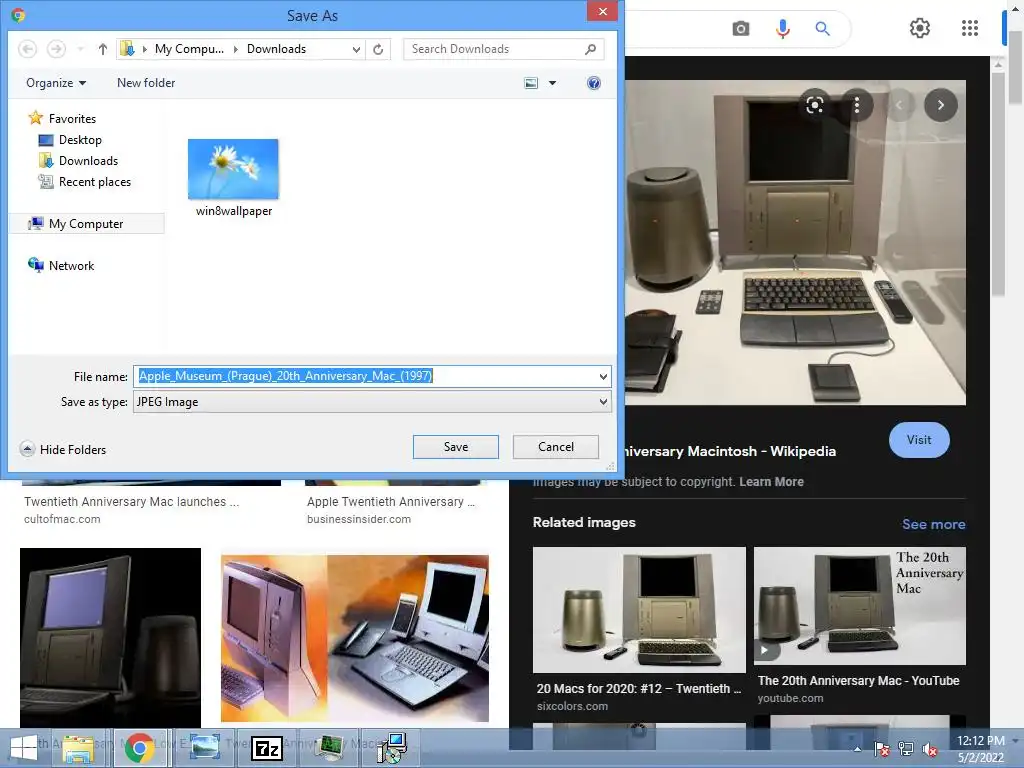Select My Computer in navigation pane
Screen dimensions: 1024x768
click(x=87, y=223)
